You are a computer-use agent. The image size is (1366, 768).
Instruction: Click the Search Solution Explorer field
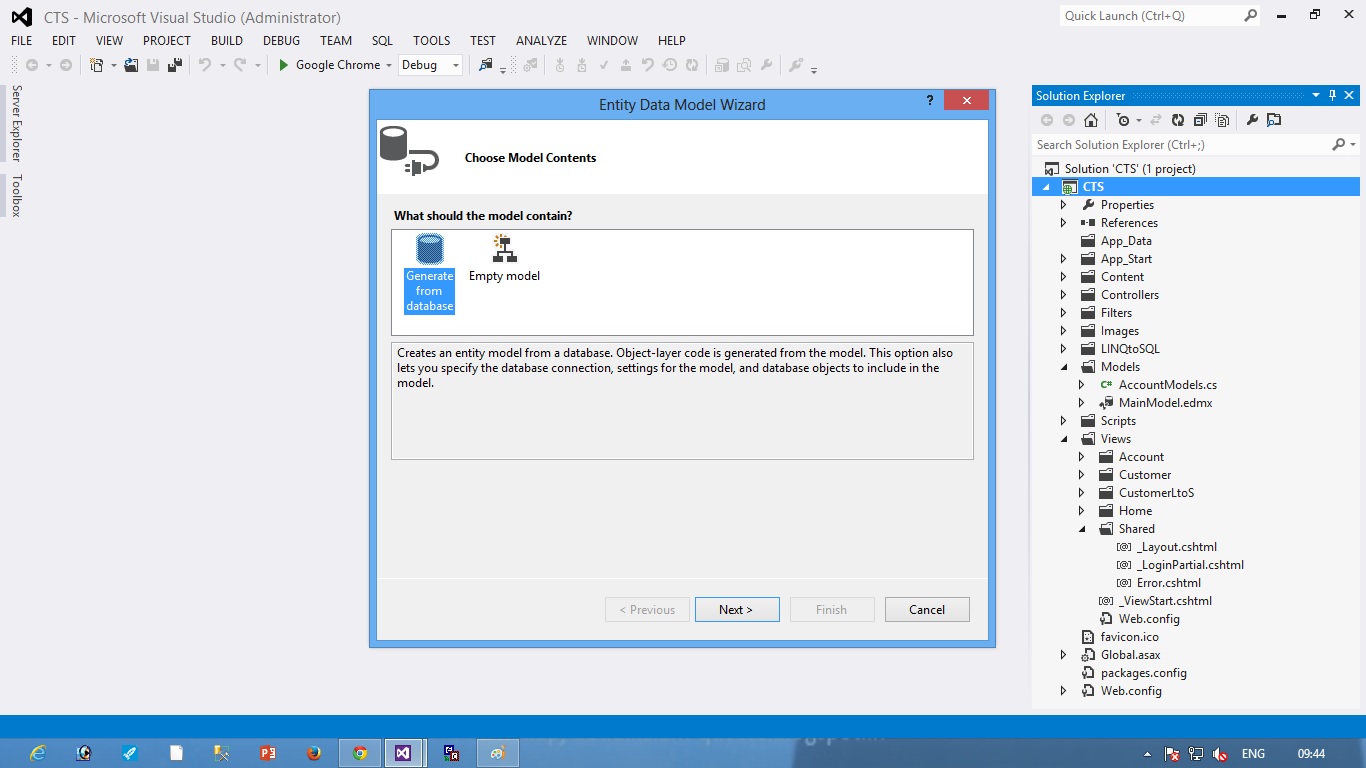click(x=1183, y=145)
